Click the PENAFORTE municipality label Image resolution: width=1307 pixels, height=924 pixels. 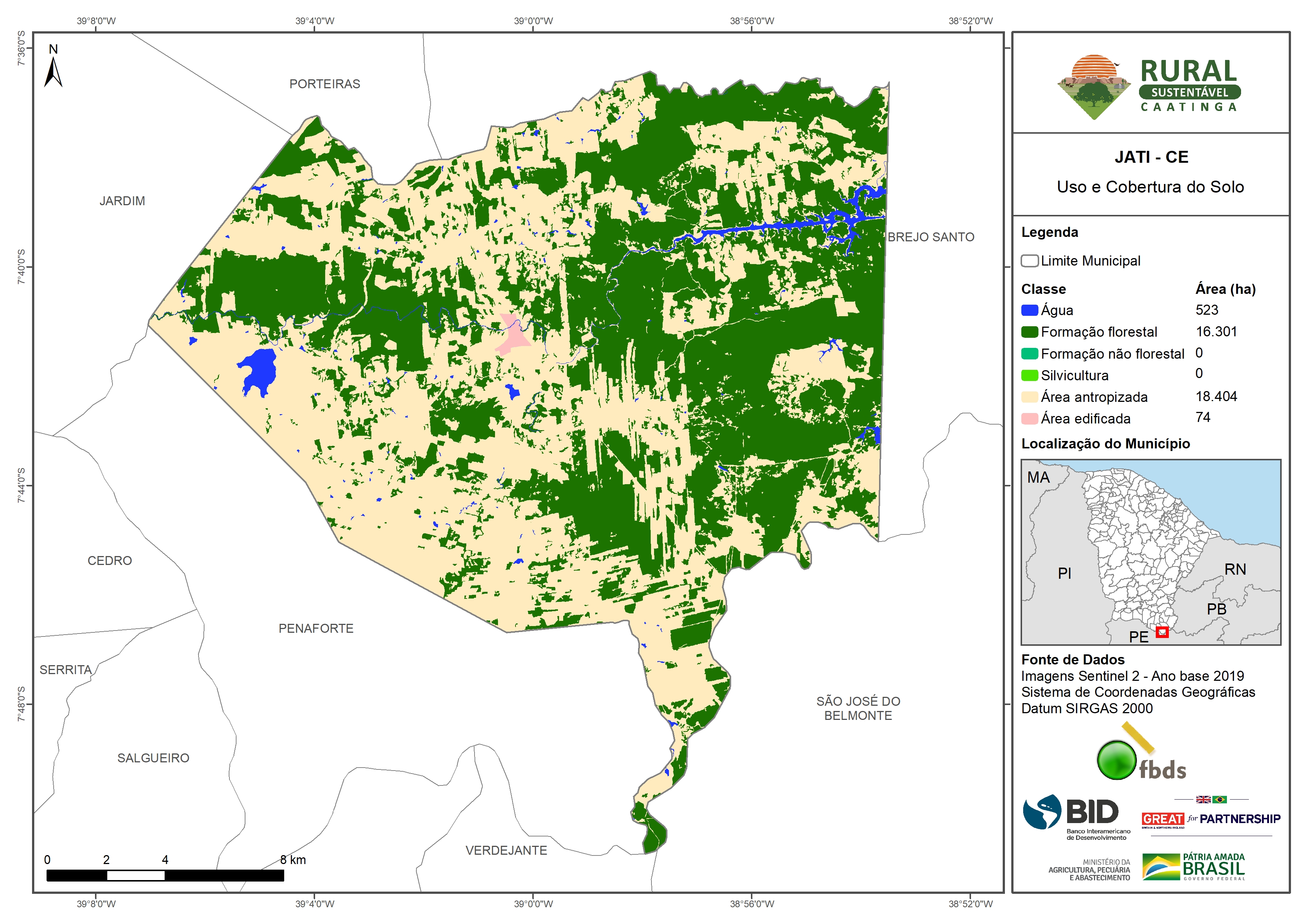pyautogui.click(x=316, y=629)
